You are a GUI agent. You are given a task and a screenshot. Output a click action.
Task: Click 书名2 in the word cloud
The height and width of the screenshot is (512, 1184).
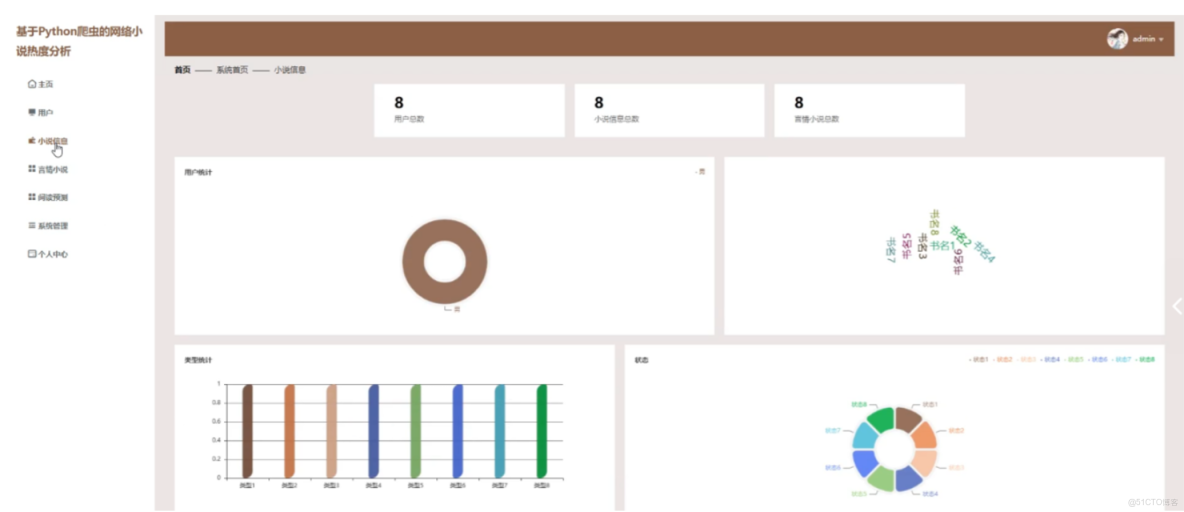[x=960, y=236]
